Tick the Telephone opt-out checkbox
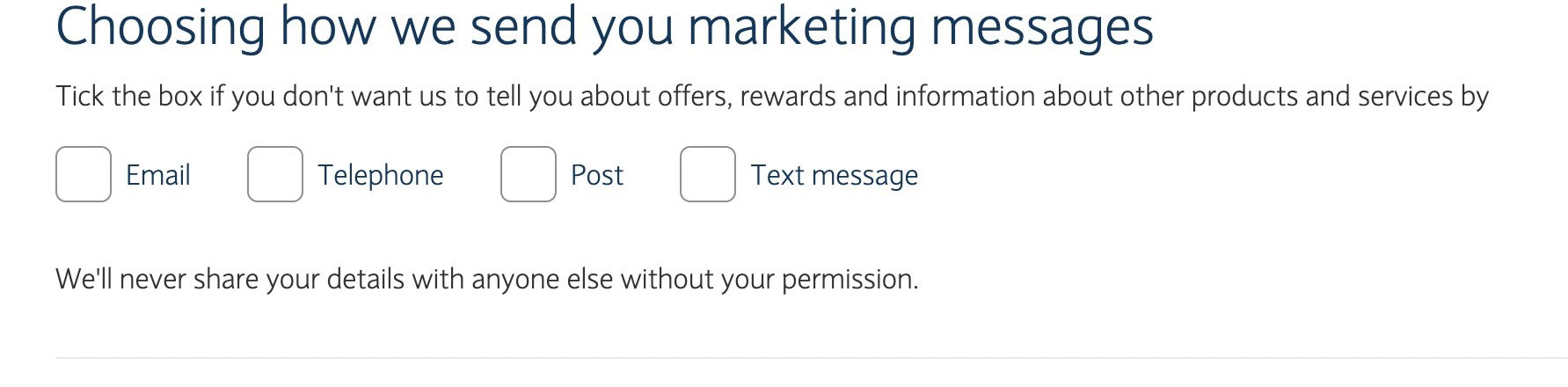Screen dimensions: 1568x387 click(275, 174)
